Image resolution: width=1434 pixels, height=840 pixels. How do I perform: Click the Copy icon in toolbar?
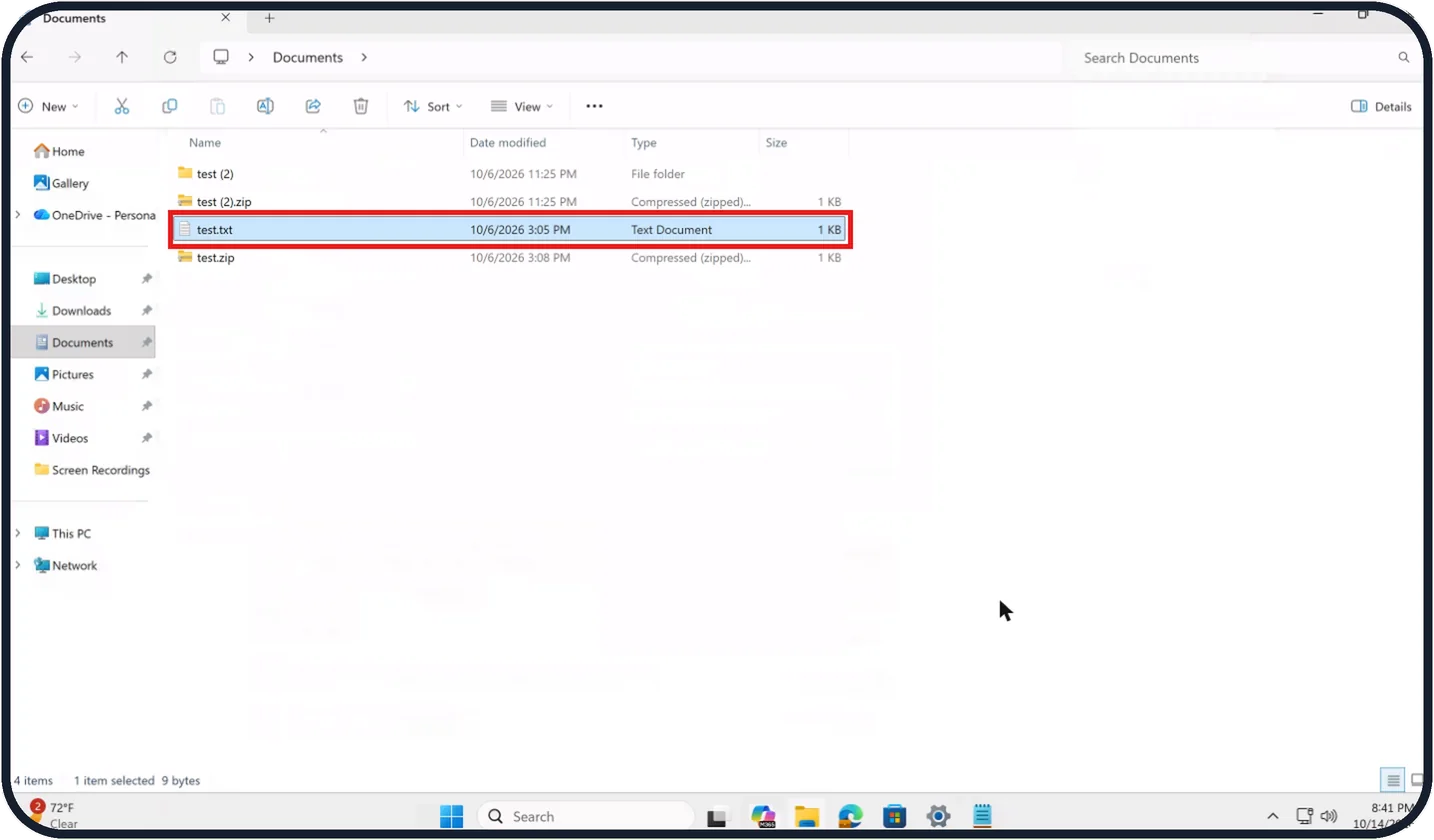[x=170, y=106]
